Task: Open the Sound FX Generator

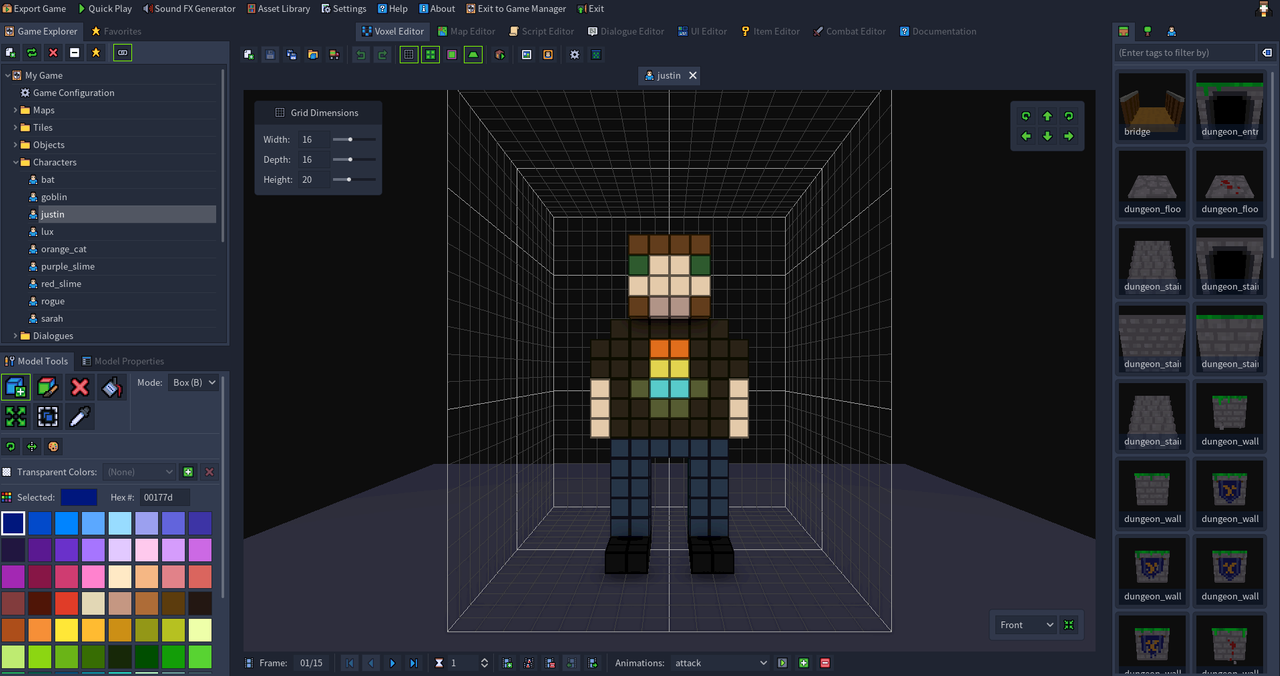Action: (189, 9)
